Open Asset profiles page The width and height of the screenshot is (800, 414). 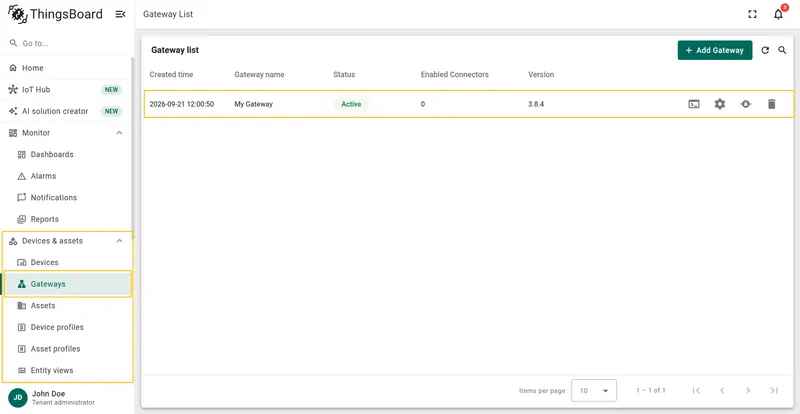[67, 349]
